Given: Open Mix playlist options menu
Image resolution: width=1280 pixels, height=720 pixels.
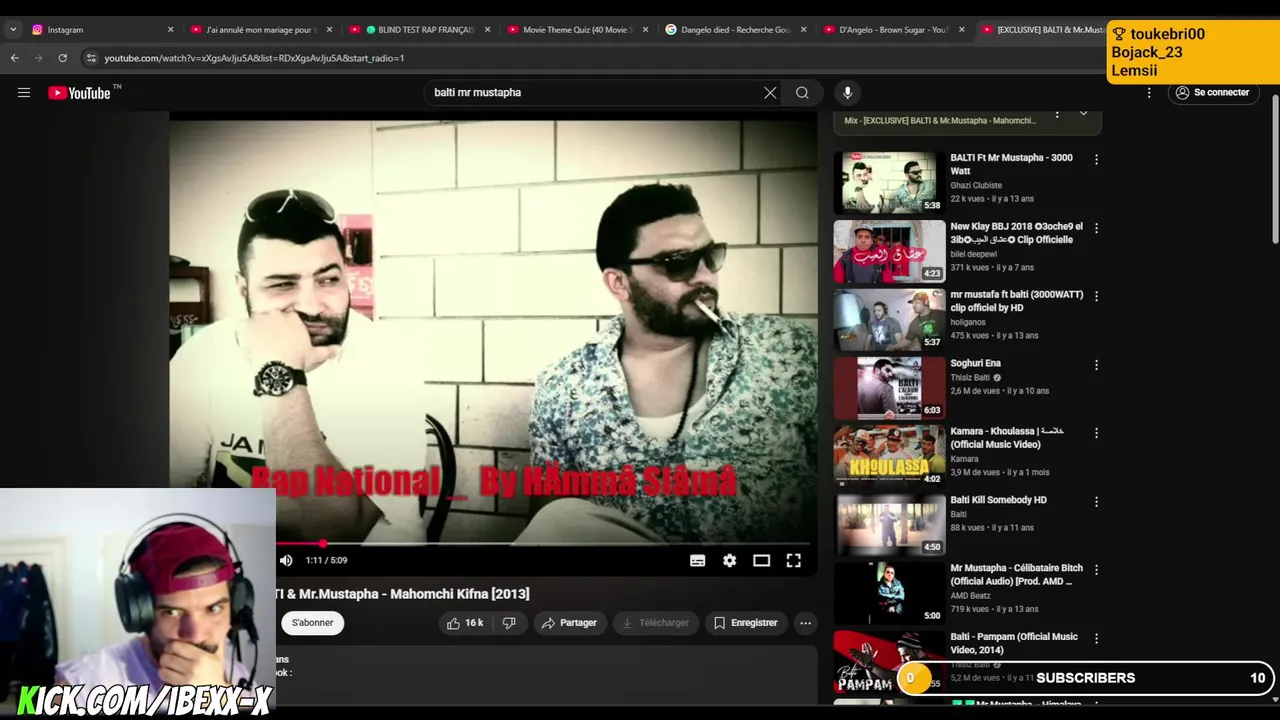Looking at the screenshot, I should pyautogui.click(x=1057, y=114).
